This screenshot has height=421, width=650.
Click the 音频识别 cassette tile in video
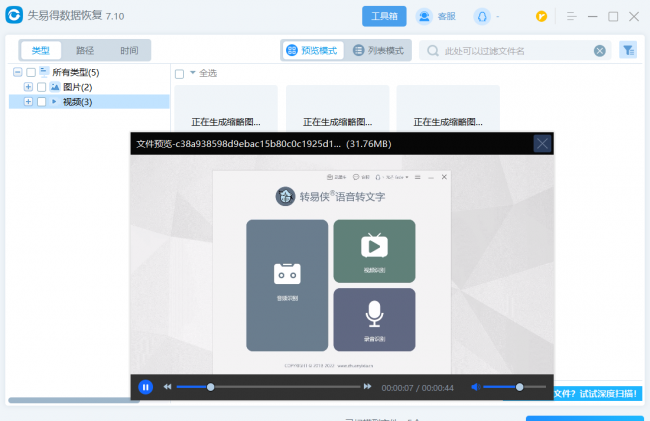(x=287, y=285)
